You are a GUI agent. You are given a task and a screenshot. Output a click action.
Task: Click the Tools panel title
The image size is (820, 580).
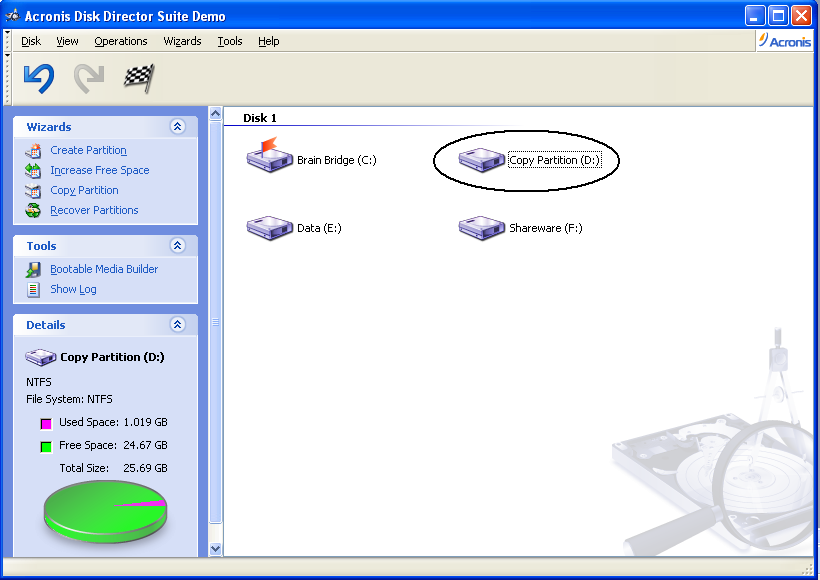pyautogui.click(x=41, y=246)
